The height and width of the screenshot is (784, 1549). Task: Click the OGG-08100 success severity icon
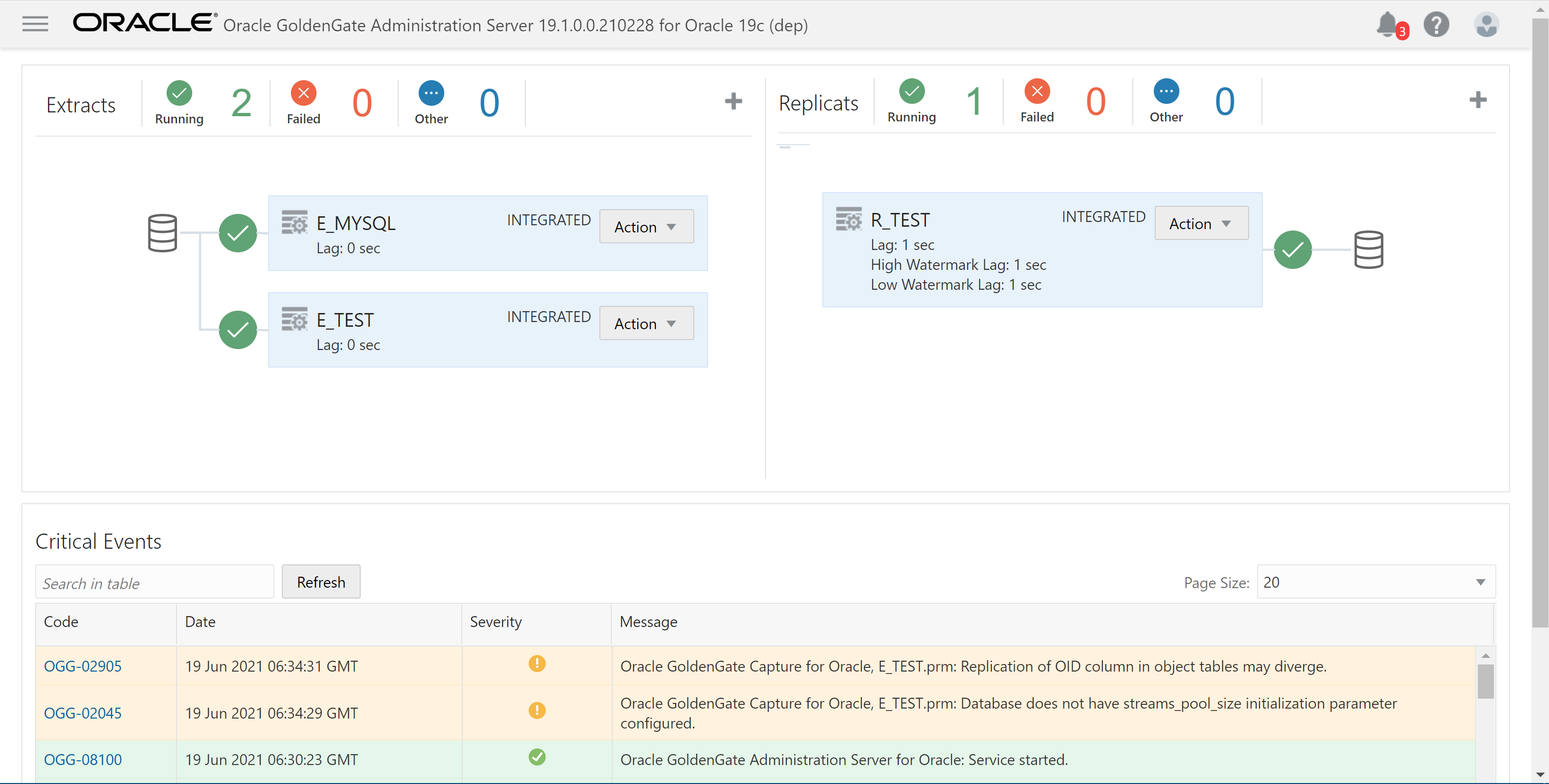536,757
